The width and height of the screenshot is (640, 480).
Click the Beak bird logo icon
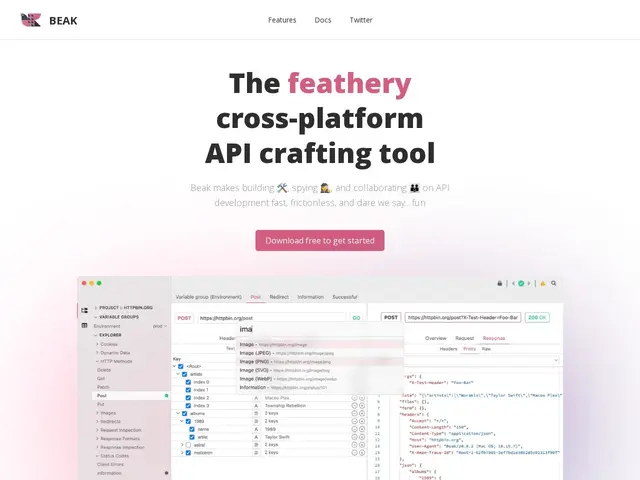tap(31, 20)
